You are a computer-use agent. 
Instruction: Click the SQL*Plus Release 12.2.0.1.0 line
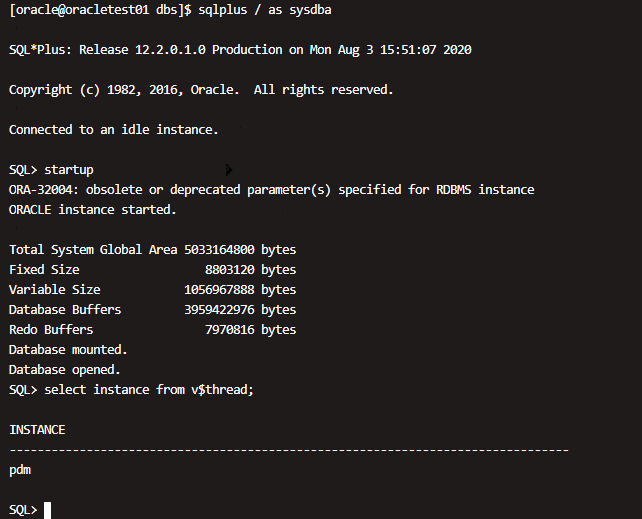pyautogui.click(x=240, y=50)
